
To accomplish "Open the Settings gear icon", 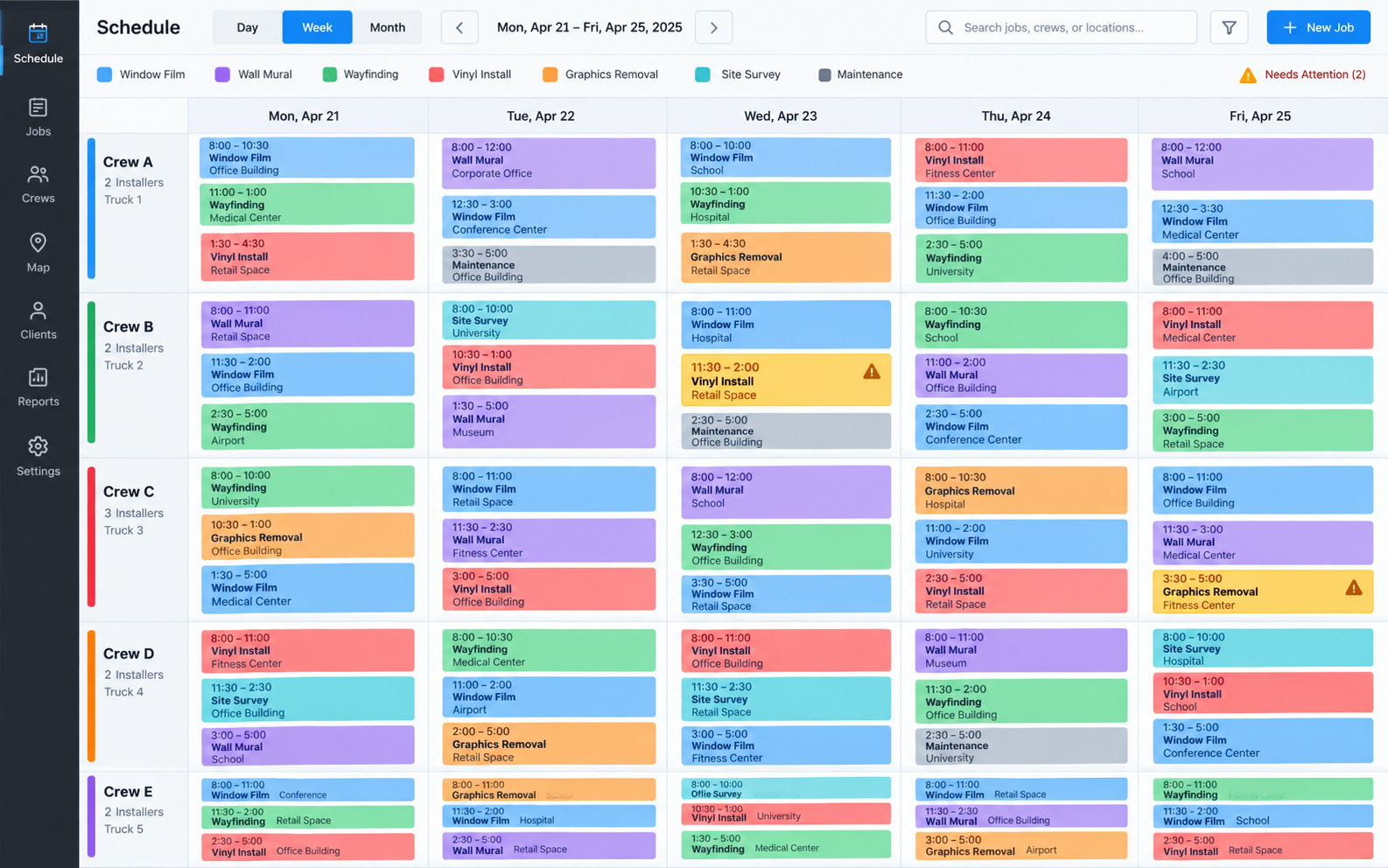I will pyautogui.click(x=38, y=446).
